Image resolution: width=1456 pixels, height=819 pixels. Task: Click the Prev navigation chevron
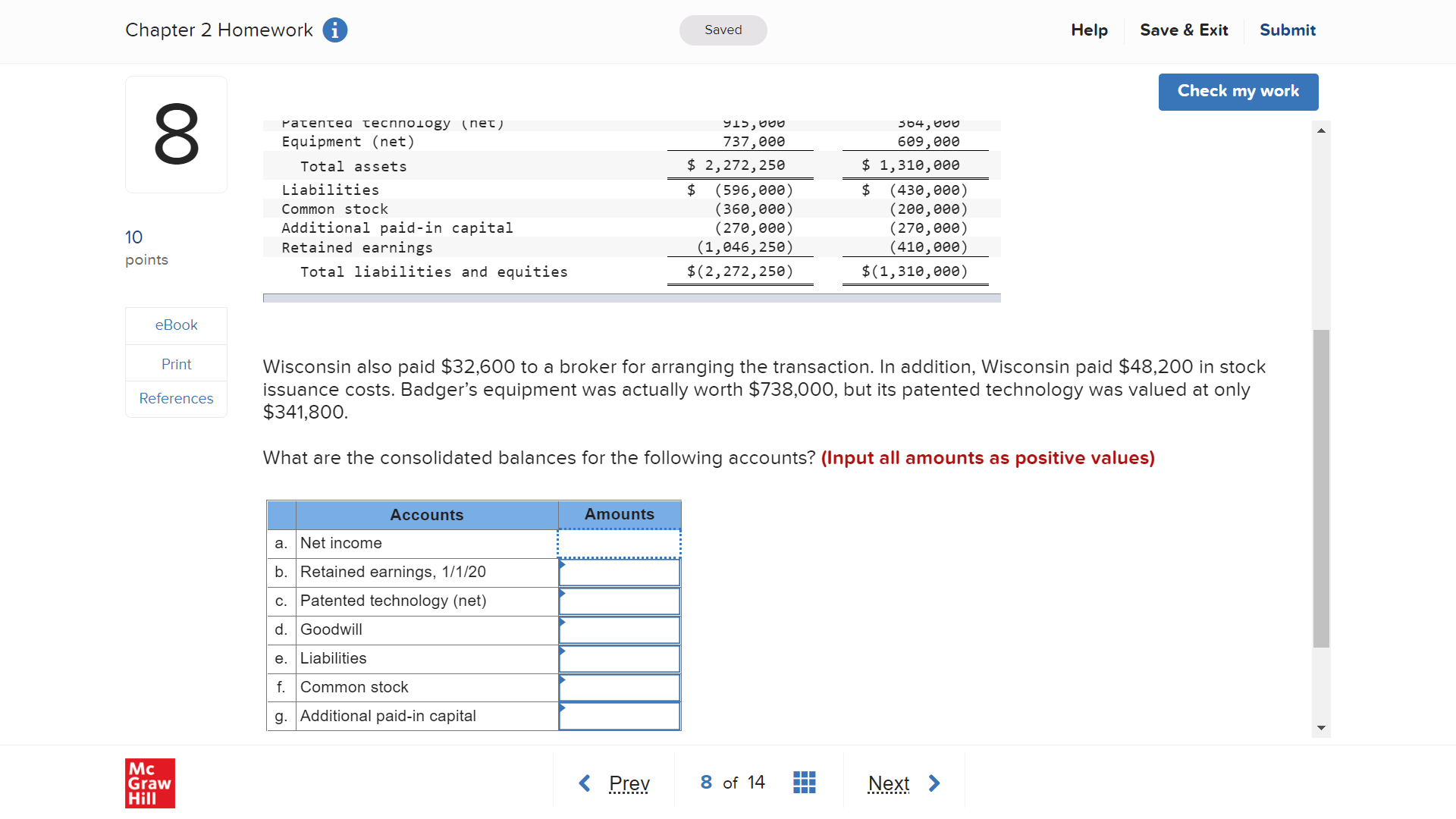click(x=584, y=783)
